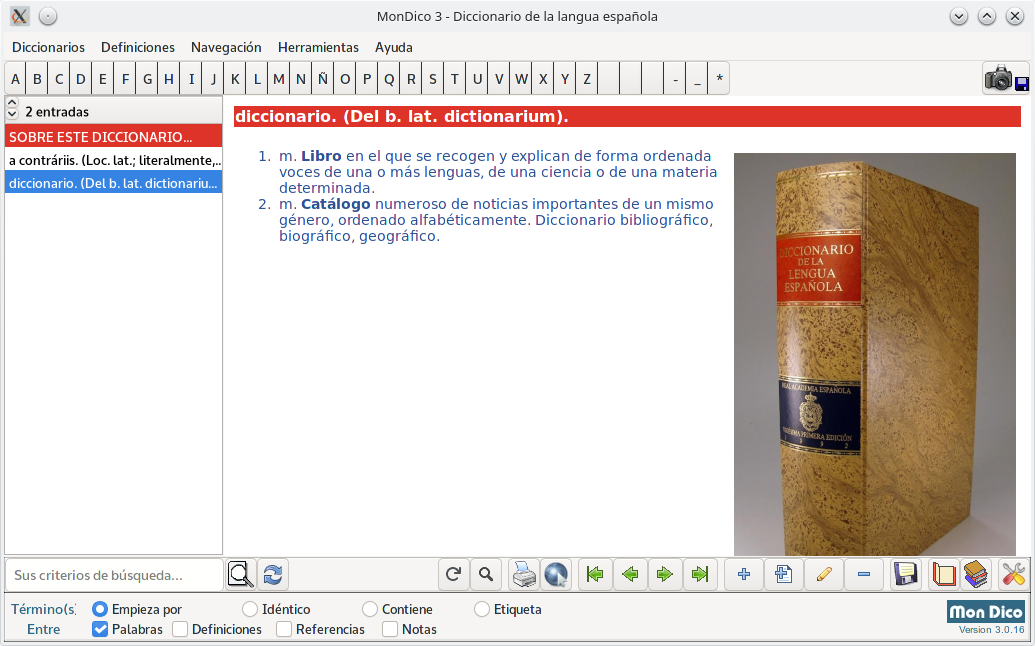Open the Diccionarios menu
The image size is (1035, 646).
(48, 48)
